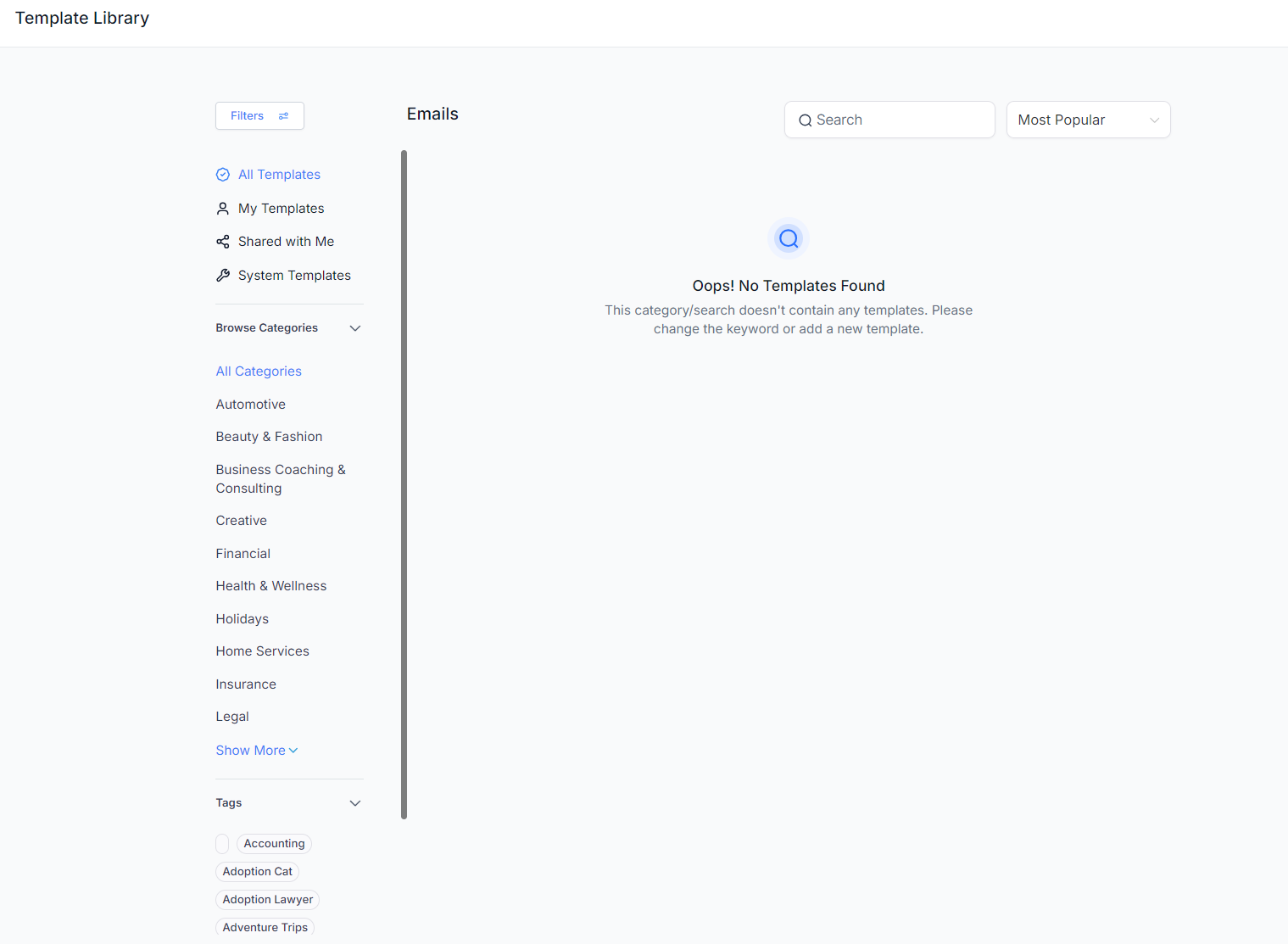Image resolution: width=1288 pixels, height=944 pixels.
Task: Click the large search icon above empty message
Action: [789, 239]
